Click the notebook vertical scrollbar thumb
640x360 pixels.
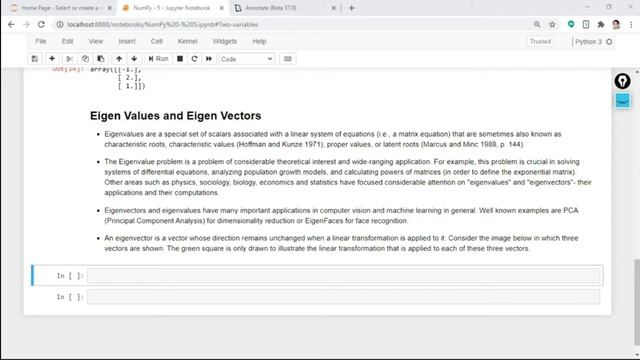coord(637,301)
